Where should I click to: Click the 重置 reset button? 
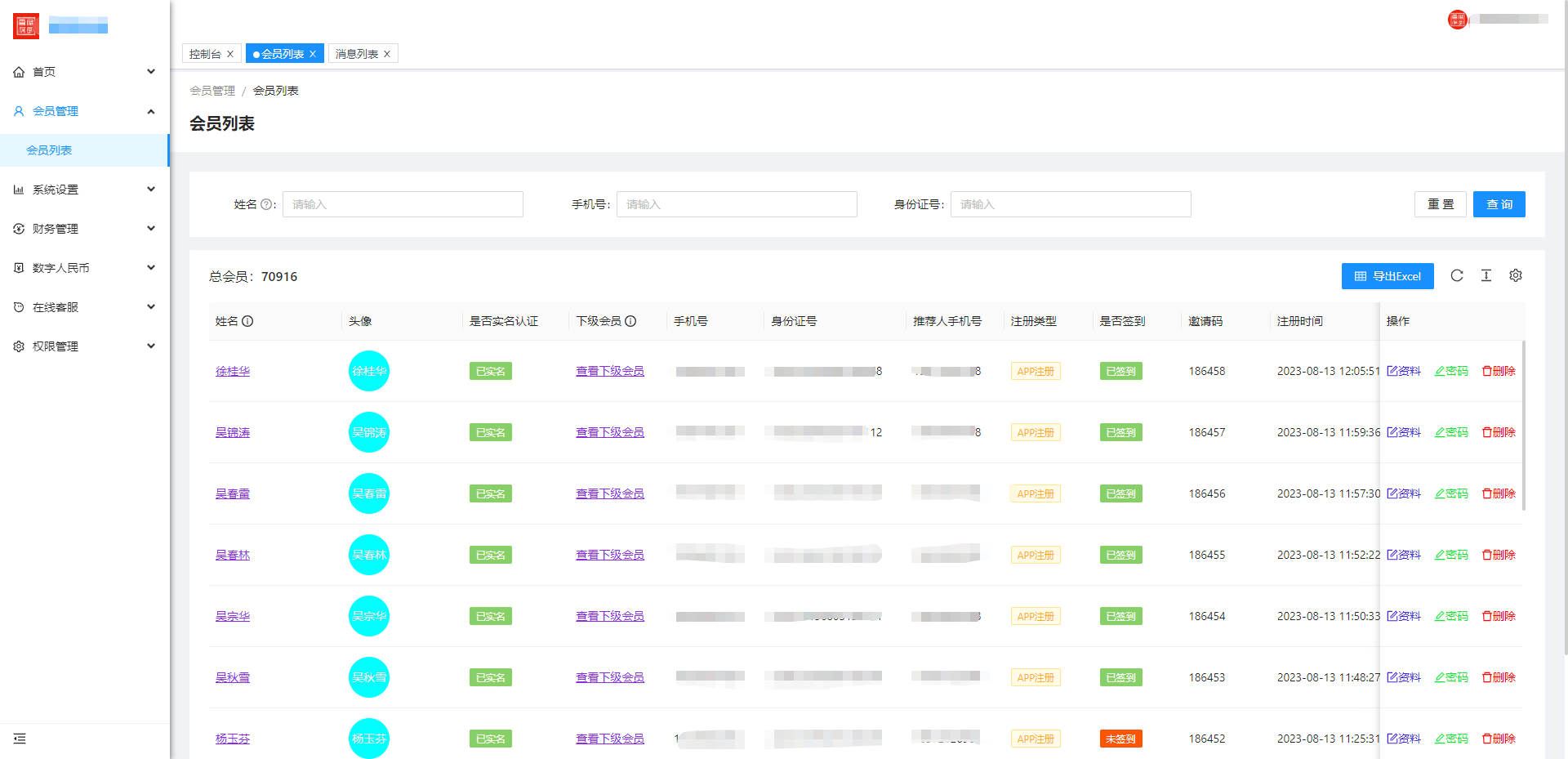[x=1441, y=204]
